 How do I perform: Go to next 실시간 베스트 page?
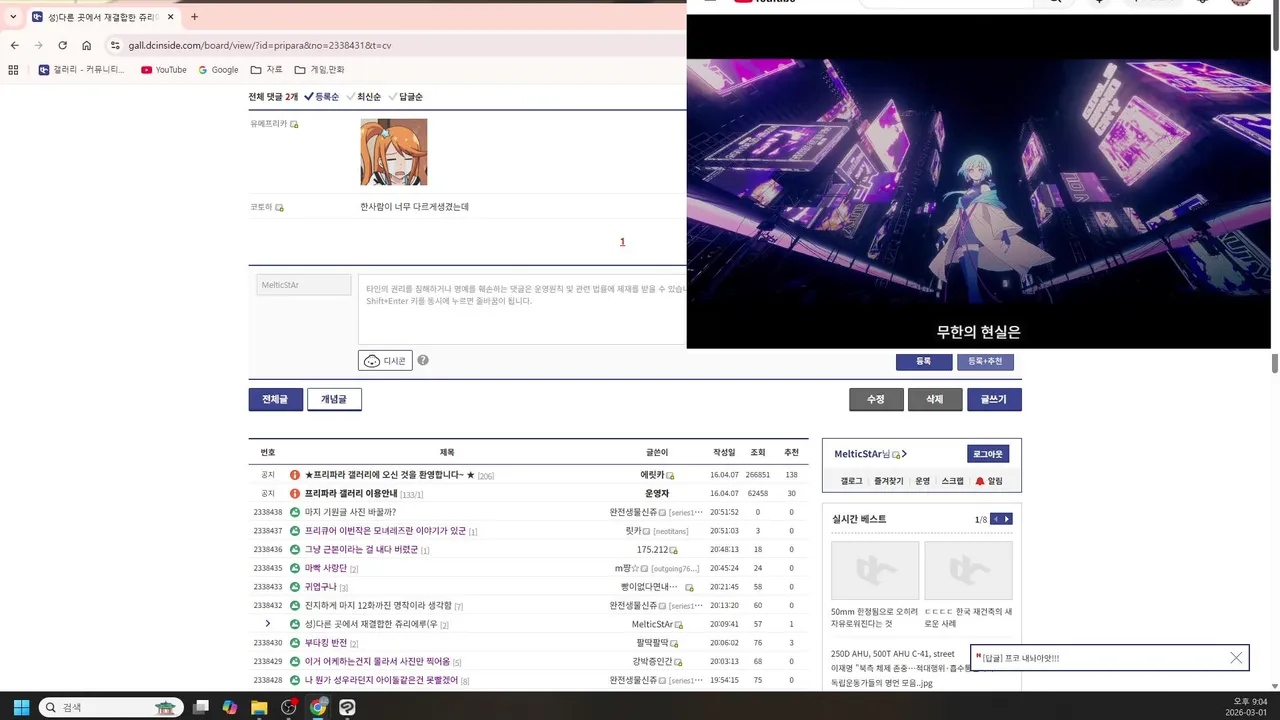1008,519
